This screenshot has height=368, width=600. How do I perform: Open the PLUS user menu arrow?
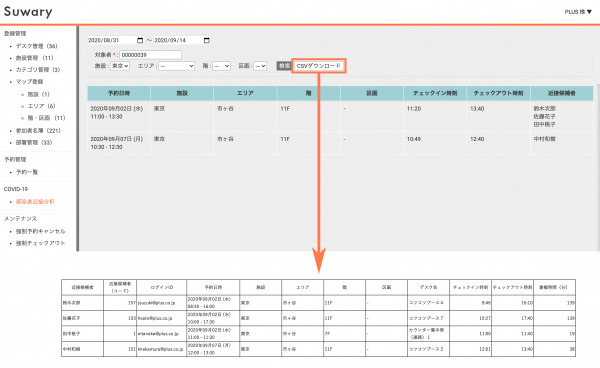(589, 12)
